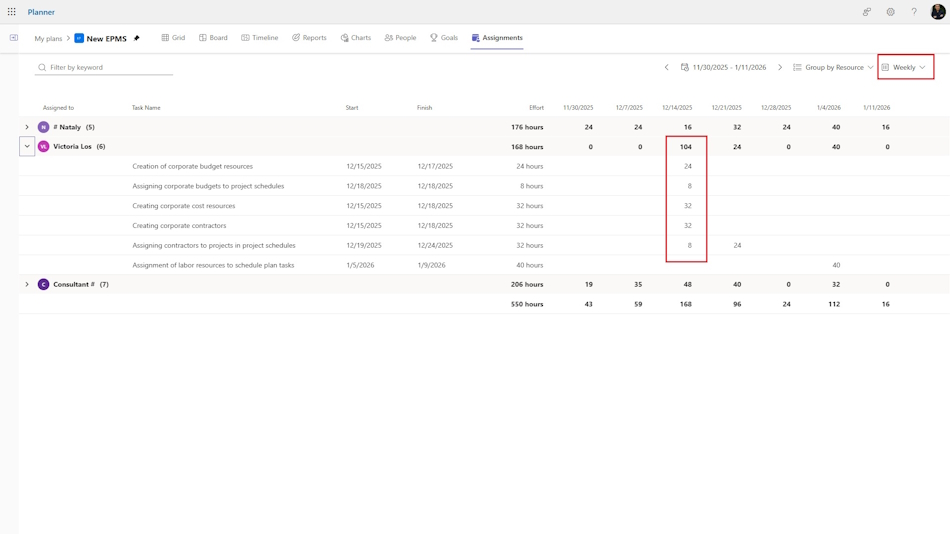
Task: Click the Consultant # resource name
Action: [x=74, y=284]
